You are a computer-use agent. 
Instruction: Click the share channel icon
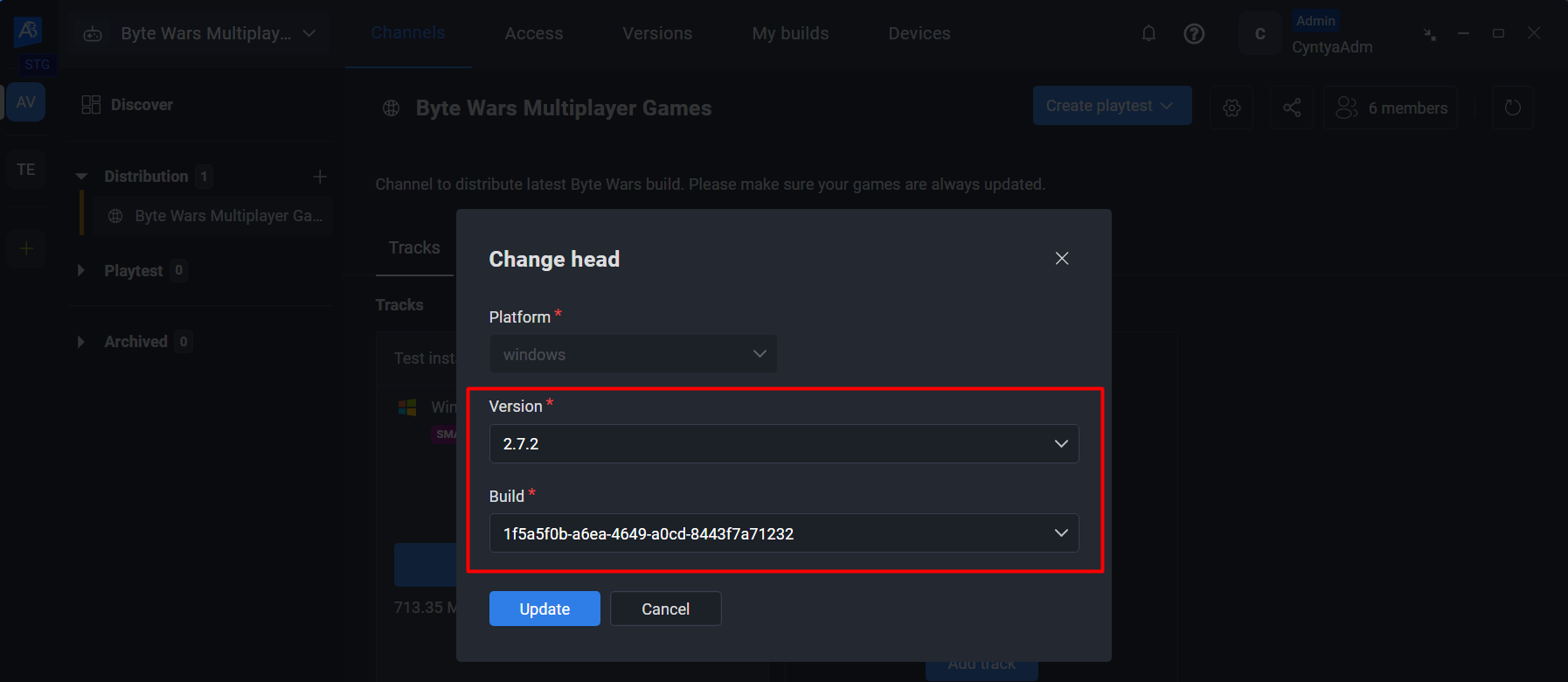pyautogui.click(x=1292, y=108)
